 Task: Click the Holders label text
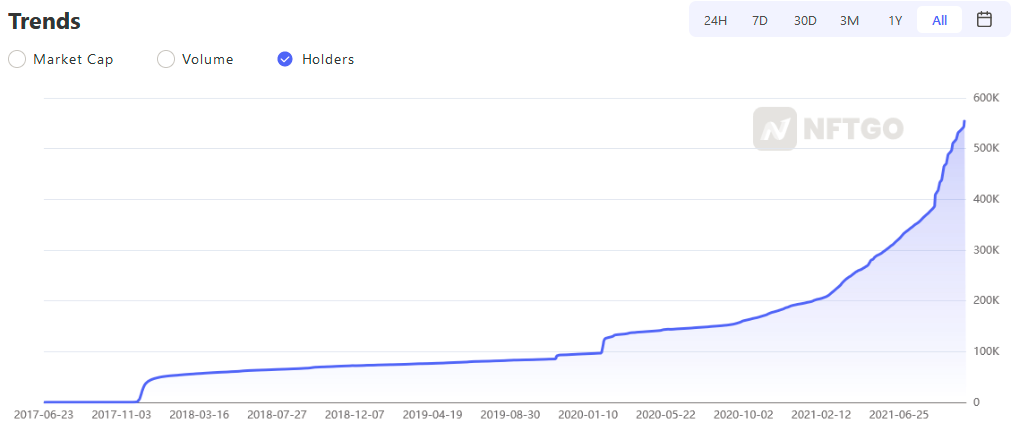[328, 59]
